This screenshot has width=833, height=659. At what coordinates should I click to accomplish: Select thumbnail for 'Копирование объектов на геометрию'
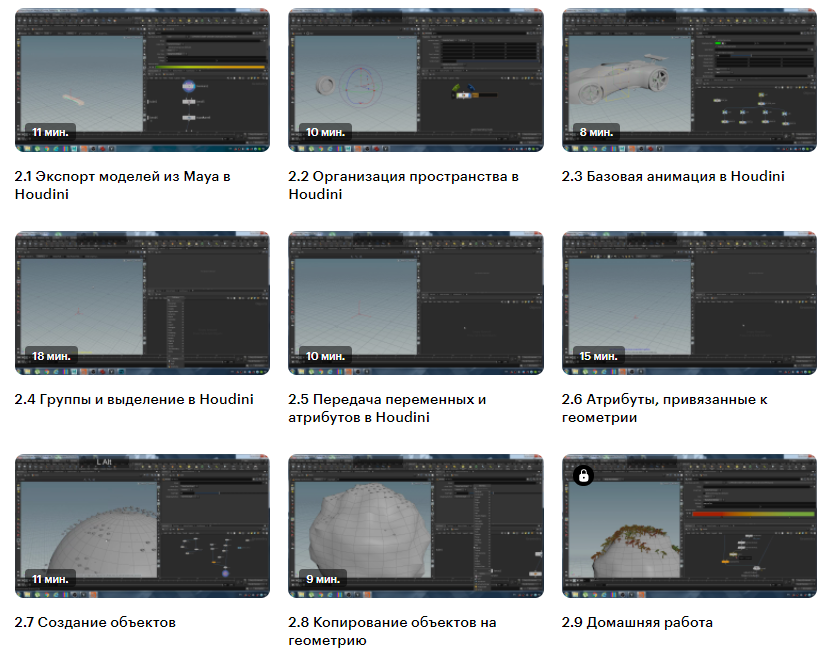[415, 526]
